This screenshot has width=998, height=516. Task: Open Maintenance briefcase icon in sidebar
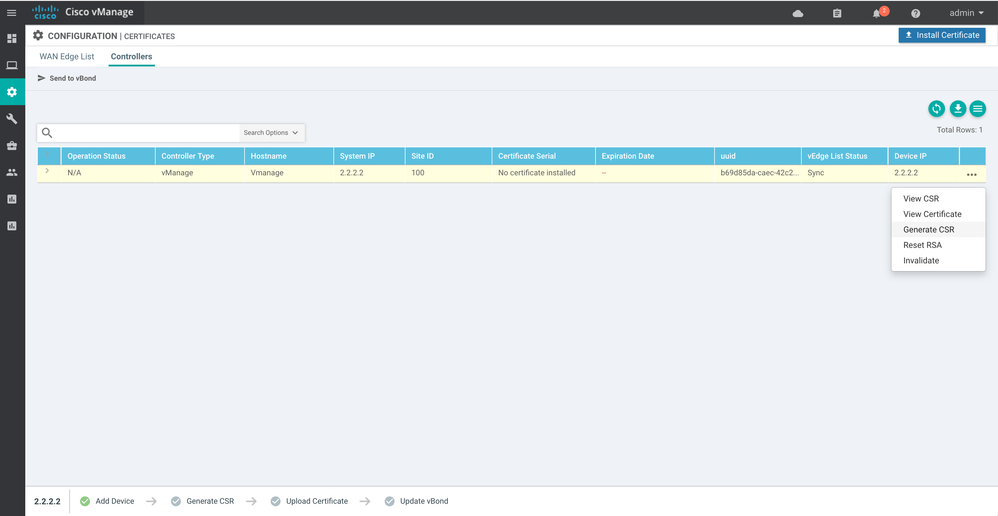pyautogui.click(x=11, y=146)
